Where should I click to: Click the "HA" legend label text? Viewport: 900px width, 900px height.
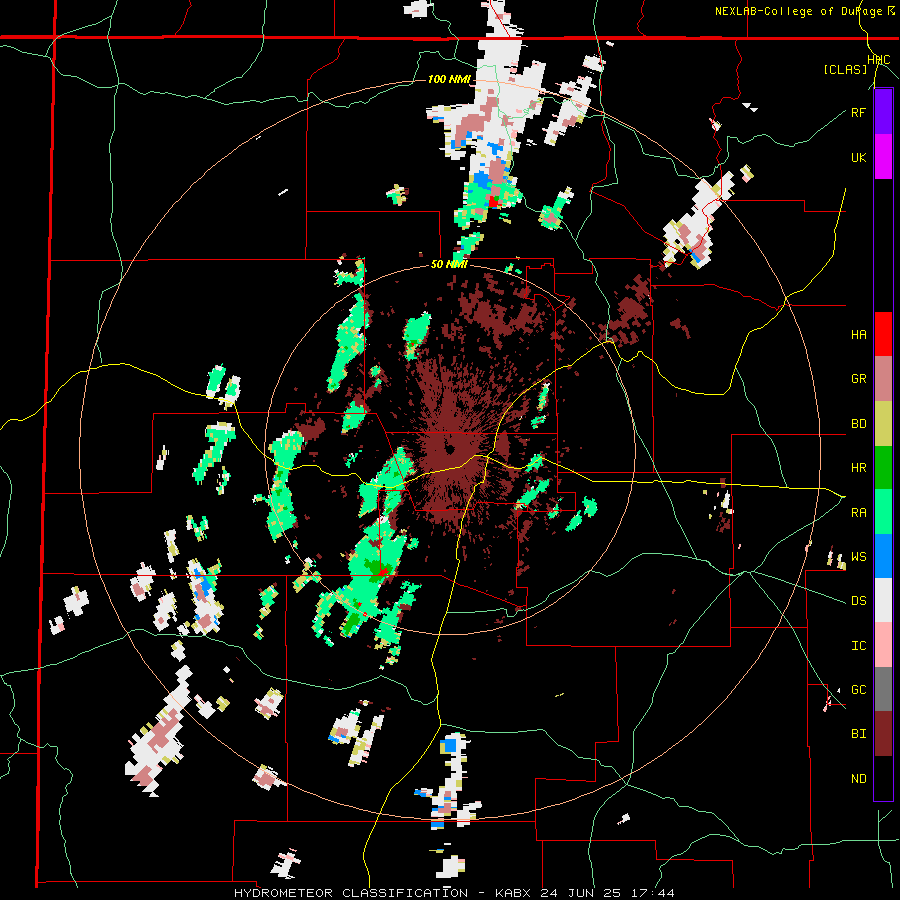[x=859, y=335]
